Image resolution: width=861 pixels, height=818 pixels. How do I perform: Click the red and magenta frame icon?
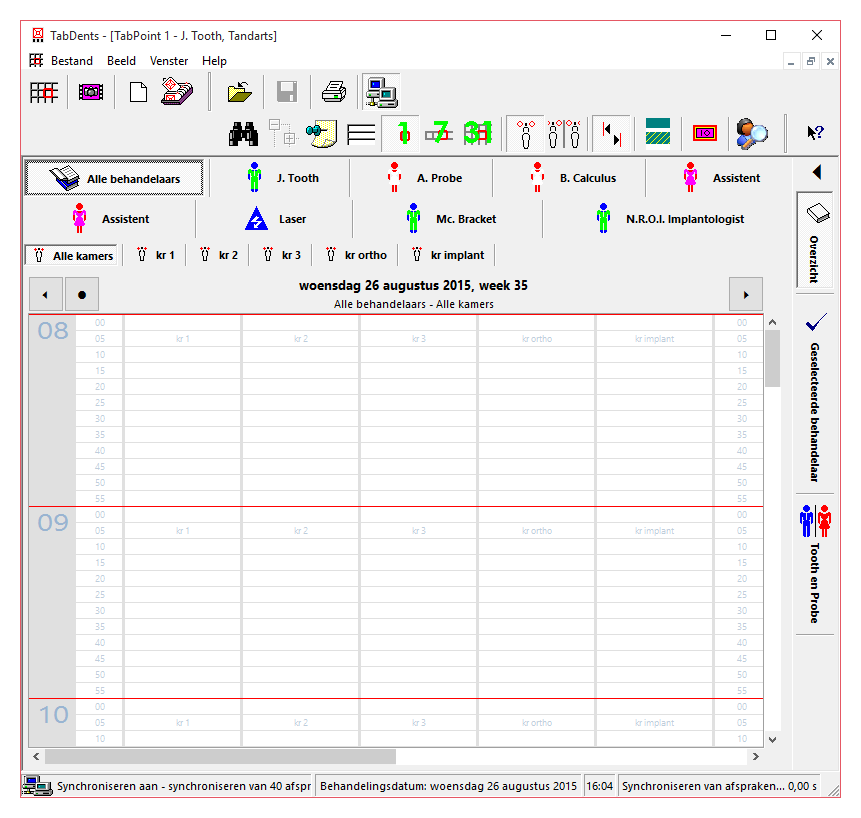705,133
